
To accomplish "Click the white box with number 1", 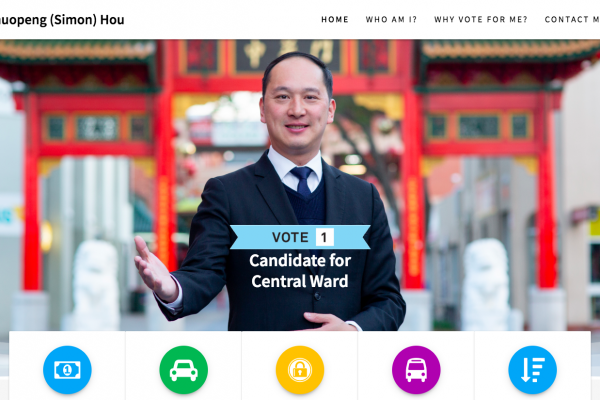I will 324,237.
